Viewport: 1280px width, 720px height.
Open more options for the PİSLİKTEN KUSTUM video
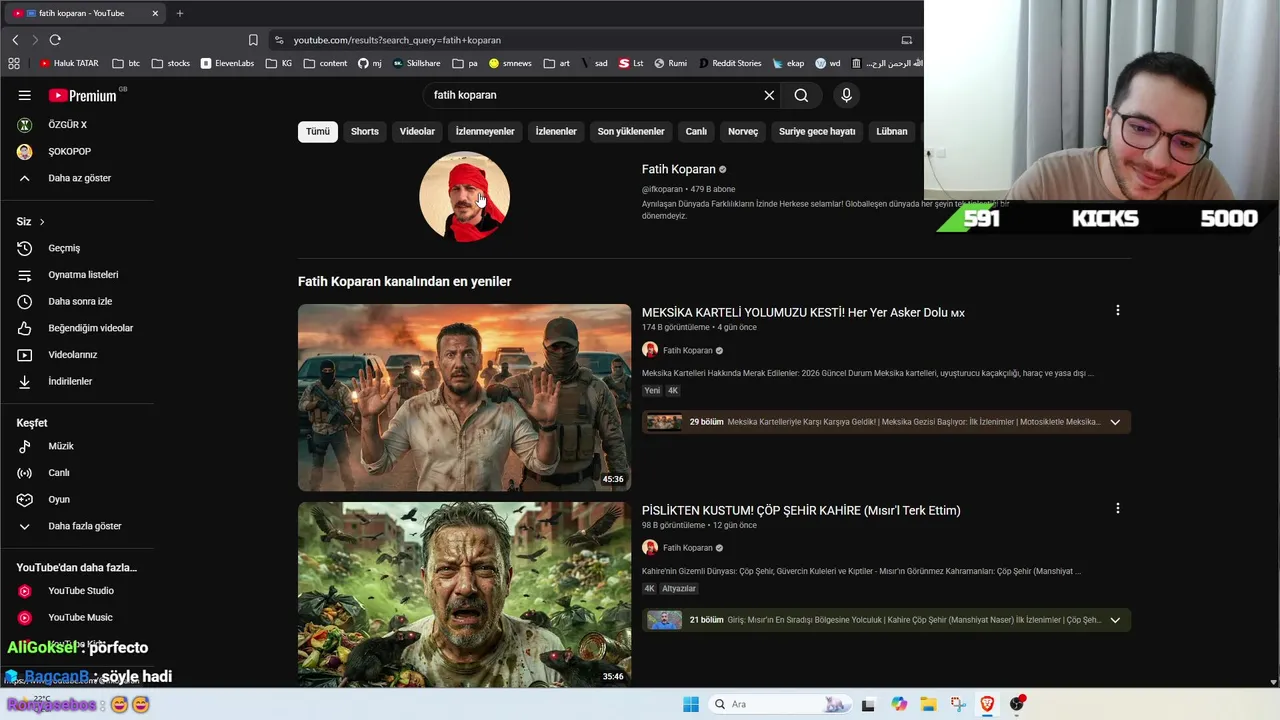click(1117, 509)
